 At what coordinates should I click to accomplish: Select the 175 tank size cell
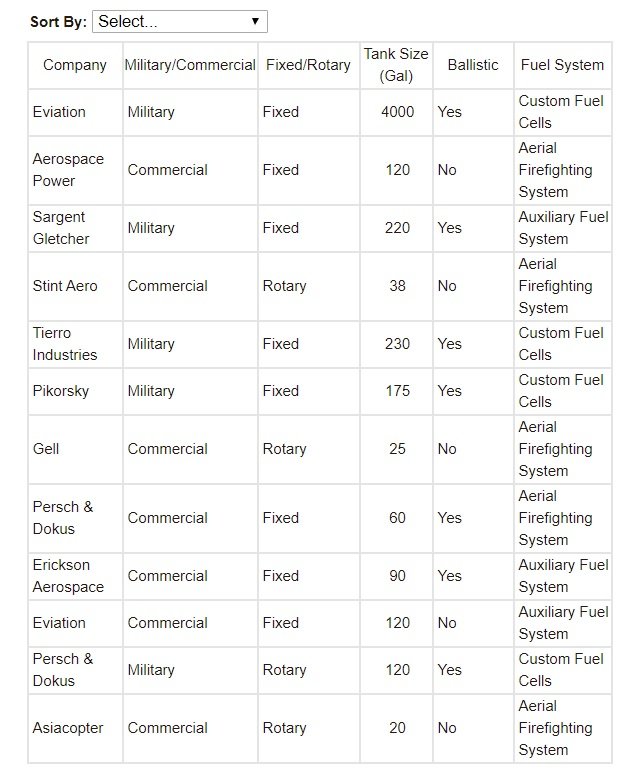point(397,391)
